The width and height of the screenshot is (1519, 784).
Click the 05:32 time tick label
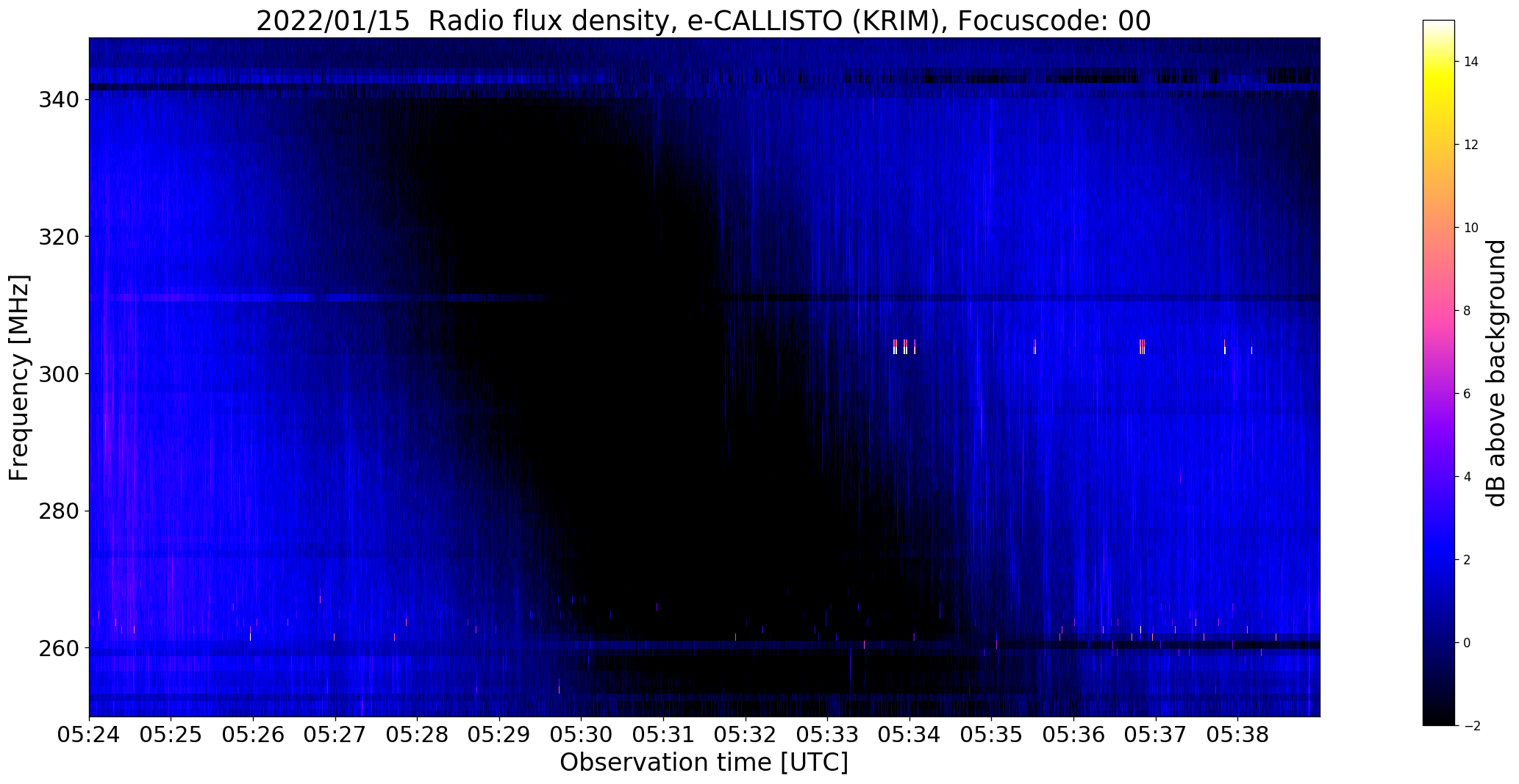746,735
